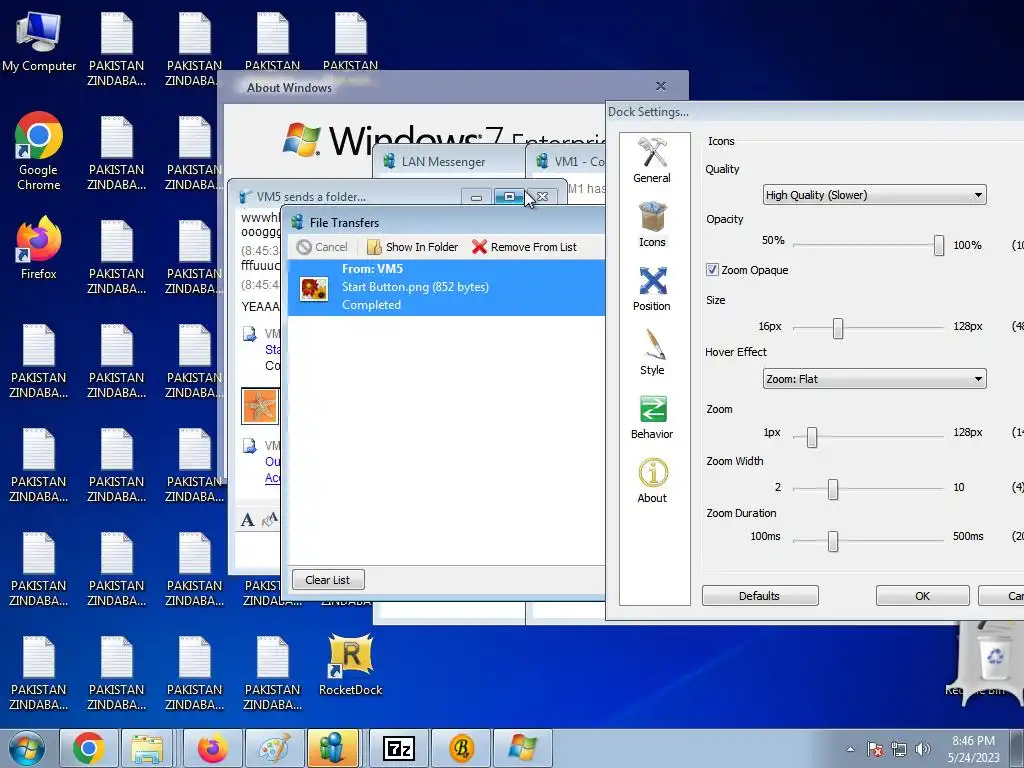Screen dimensions: 1024x768
Task: Click the icon Size slider handle
Action: tap(838, 328)
